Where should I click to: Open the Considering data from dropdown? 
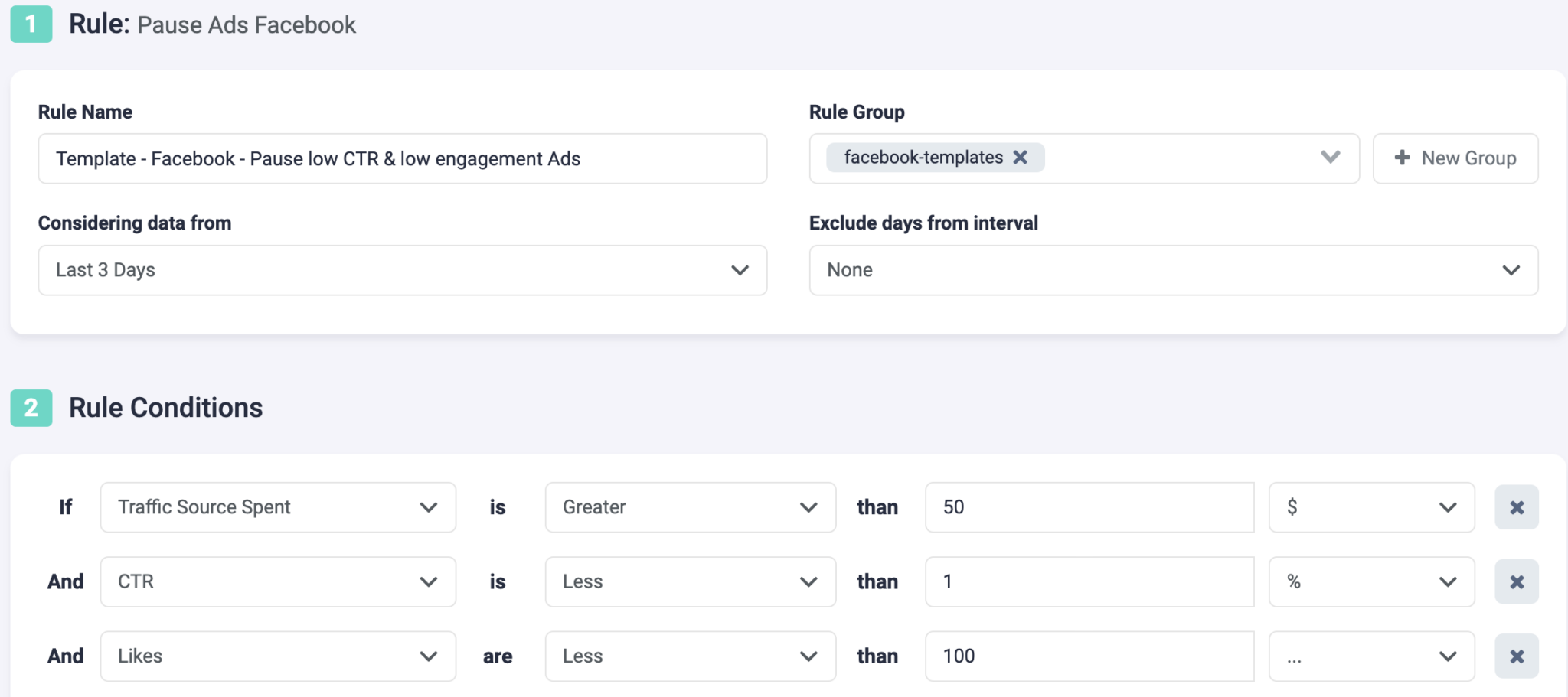click(x=403, y=270)
